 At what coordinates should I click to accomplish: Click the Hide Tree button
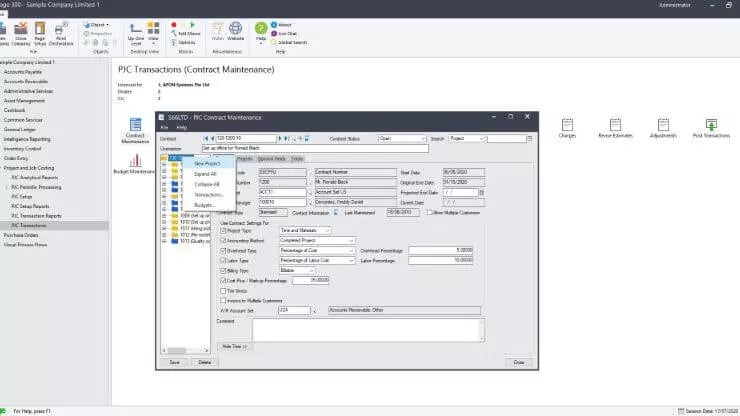pos(235,347)
